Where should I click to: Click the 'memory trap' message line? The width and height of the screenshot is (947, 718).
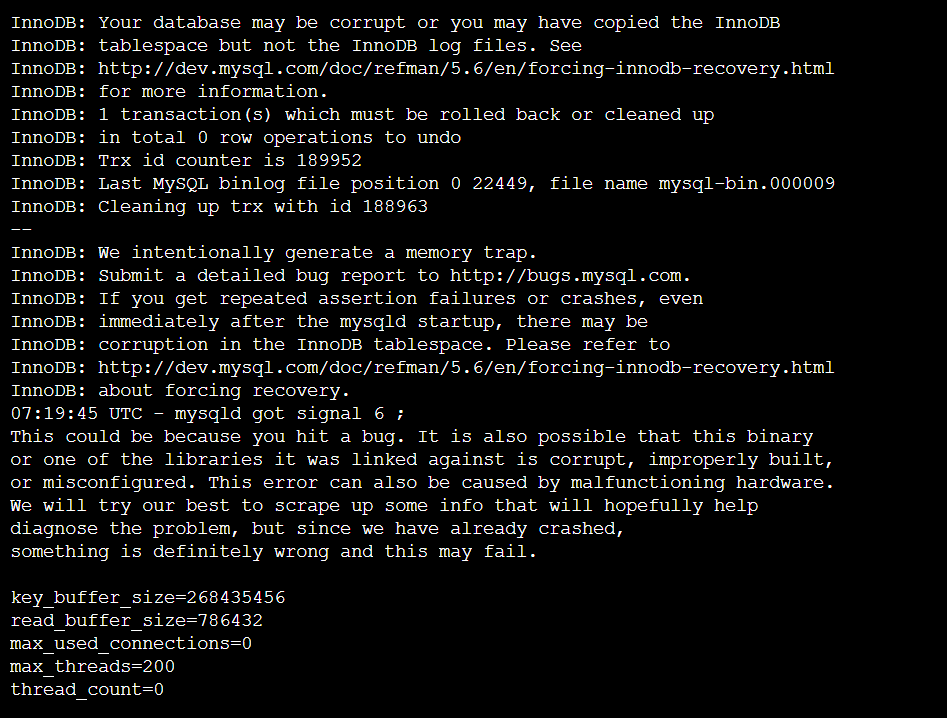point(274,252)
